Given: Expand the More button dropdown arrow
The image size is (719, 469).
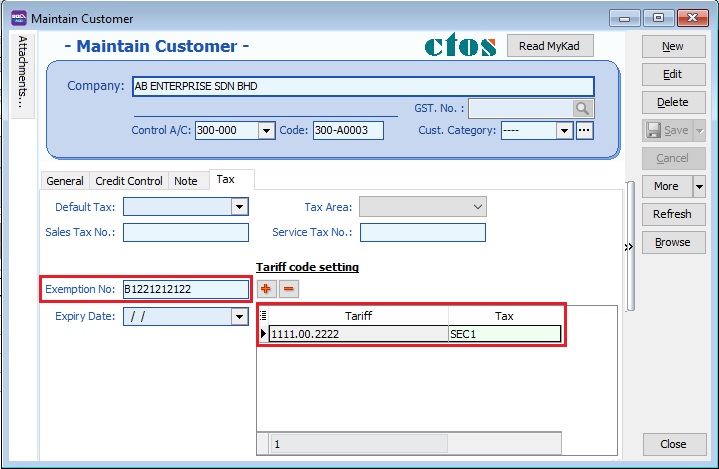Looking at the screenshot, I should (x=699, y=186).
